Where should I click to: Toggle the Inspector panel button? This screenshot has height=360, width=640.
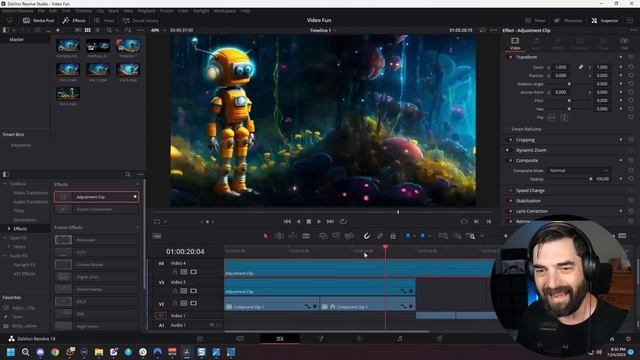pos(605,20)
